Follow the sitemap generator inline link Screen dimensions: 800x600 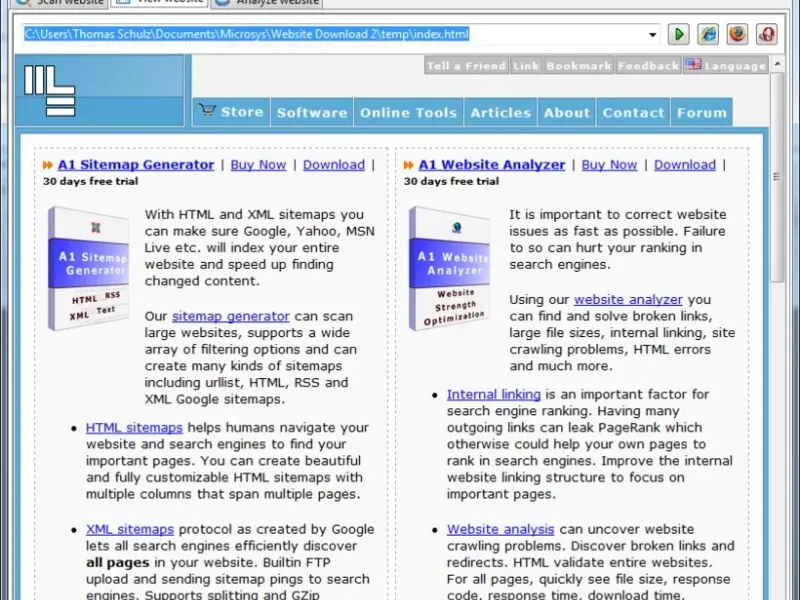tap(231, 316)
